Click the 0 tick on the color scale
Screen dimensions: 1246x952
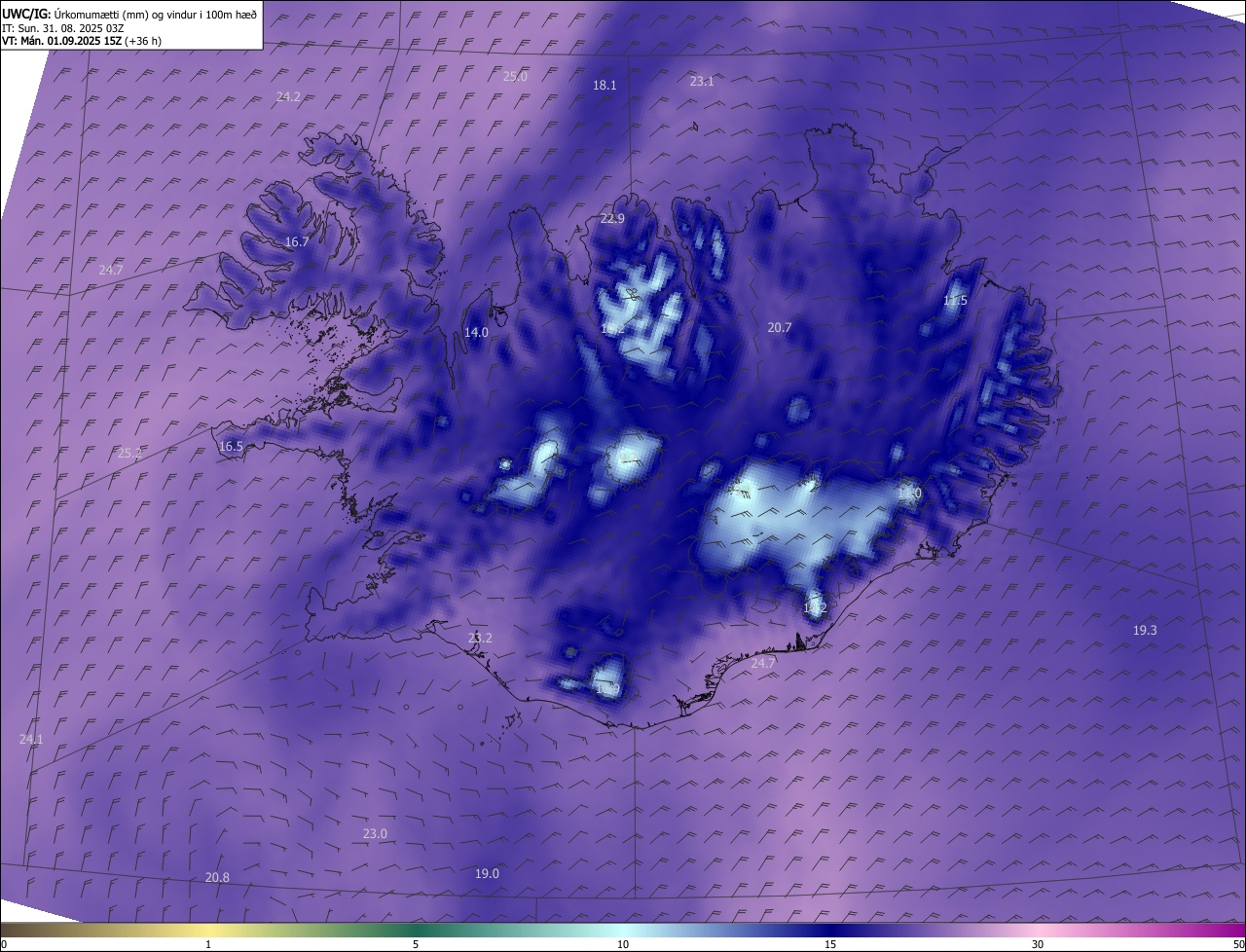pos(3,944)
